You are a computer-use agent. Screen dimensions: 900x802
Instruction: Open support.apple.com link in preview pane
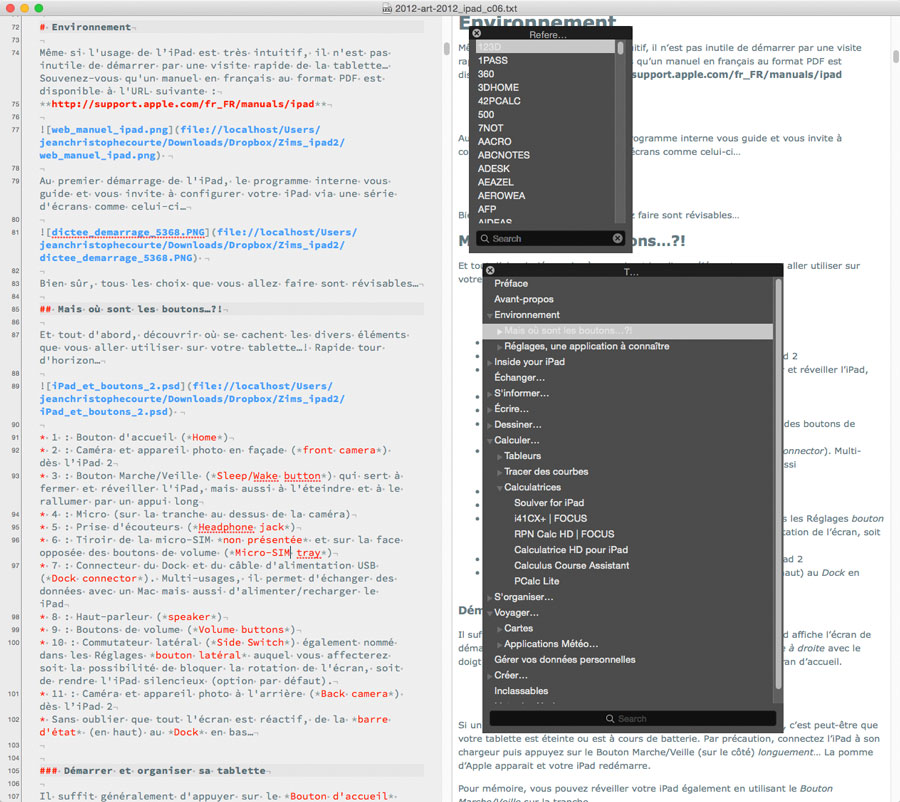[x=737, y=75]
